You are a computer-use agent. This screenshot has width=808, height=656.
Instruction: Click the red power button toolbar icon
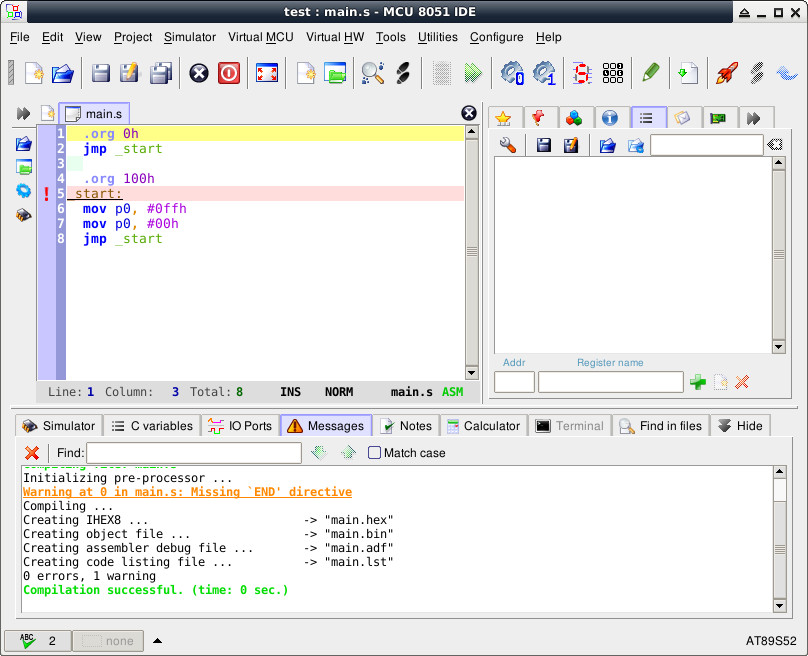[229, 73]
